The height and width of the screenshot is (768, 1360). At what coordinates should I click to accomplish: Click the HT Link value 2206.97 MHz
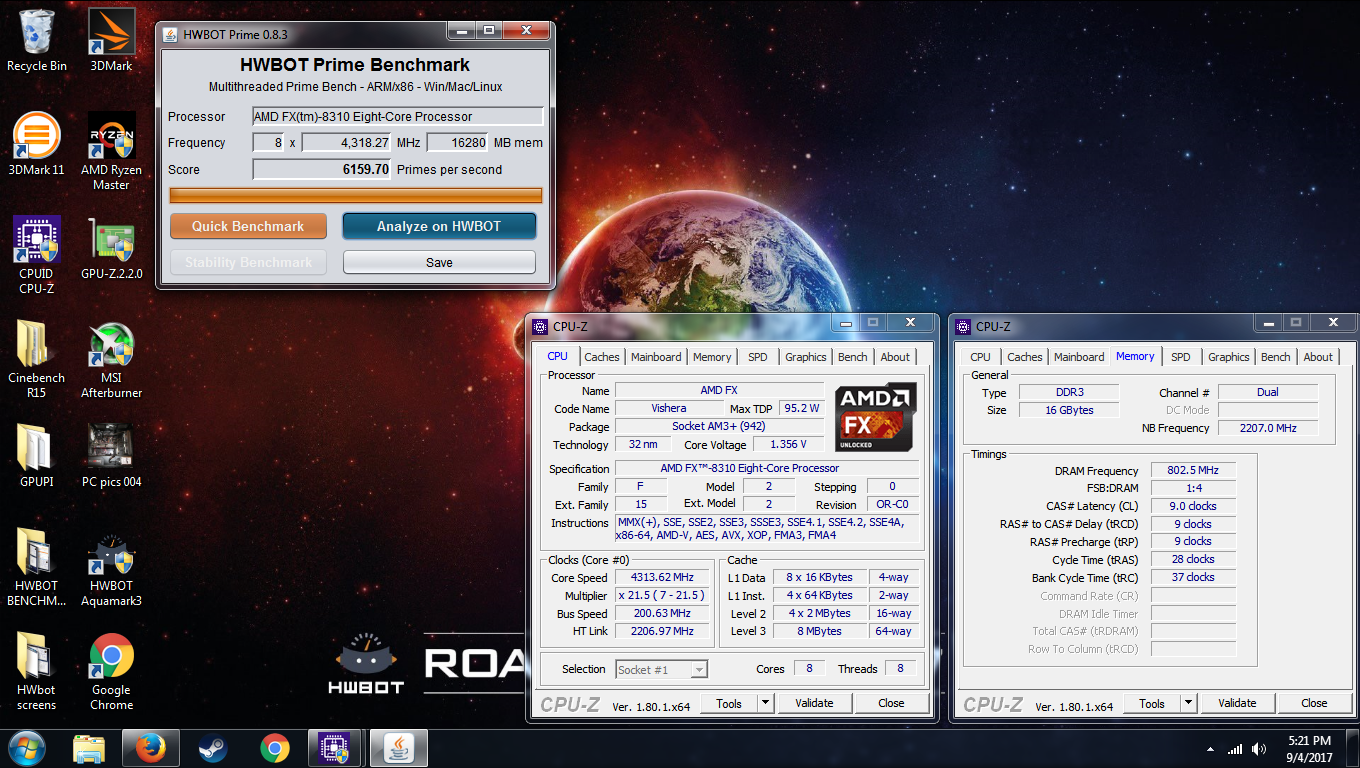click(662, 632)
